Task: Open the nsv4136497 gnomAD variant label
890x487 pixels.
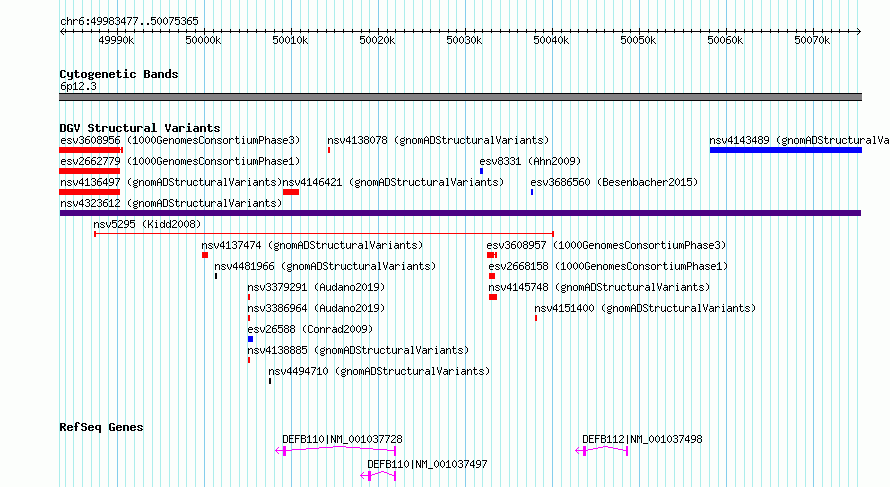Action: (171, 182)
